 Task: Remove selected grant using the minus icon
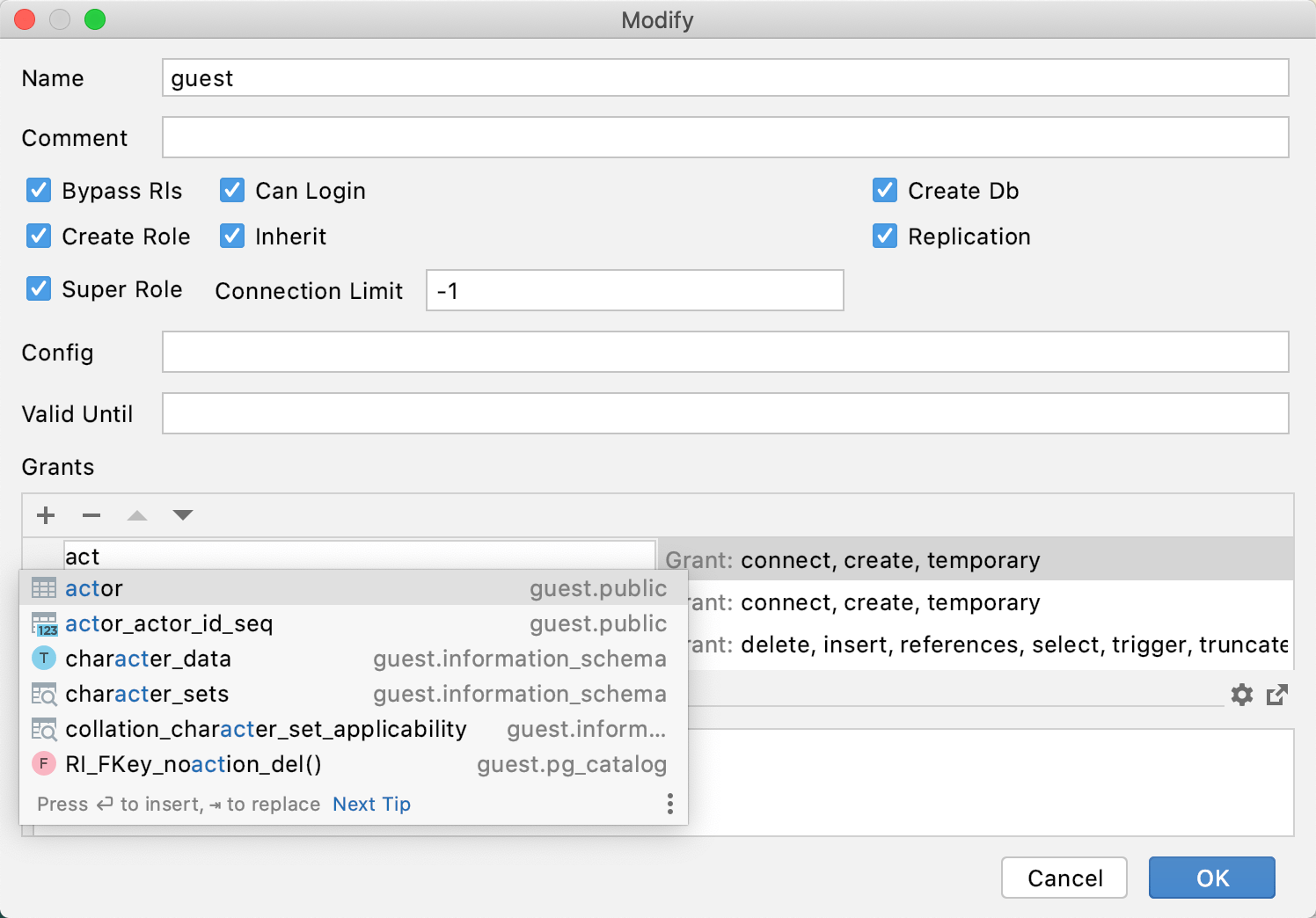(x=91, y=515)
